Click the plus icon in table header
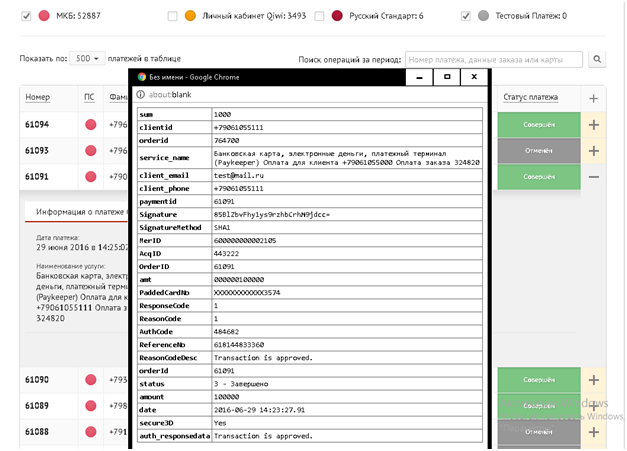Viewport: 627px width, 451px height. [x=594, y=98]
